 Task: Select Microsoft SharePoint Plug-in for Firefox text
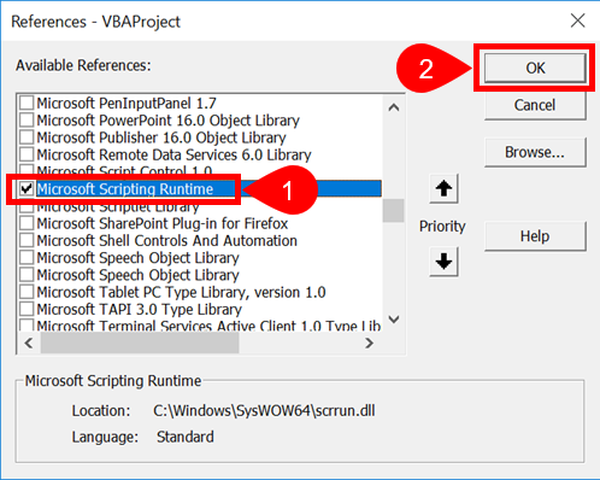pos(162,223)
